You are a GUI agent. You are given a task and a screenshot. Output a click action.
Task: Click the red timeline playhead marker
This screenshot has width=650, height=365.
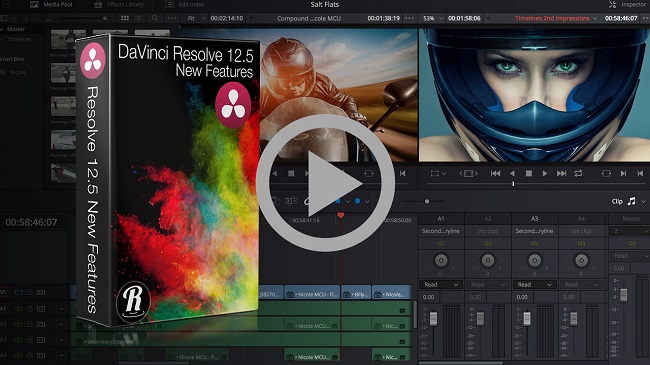point(341,215)
